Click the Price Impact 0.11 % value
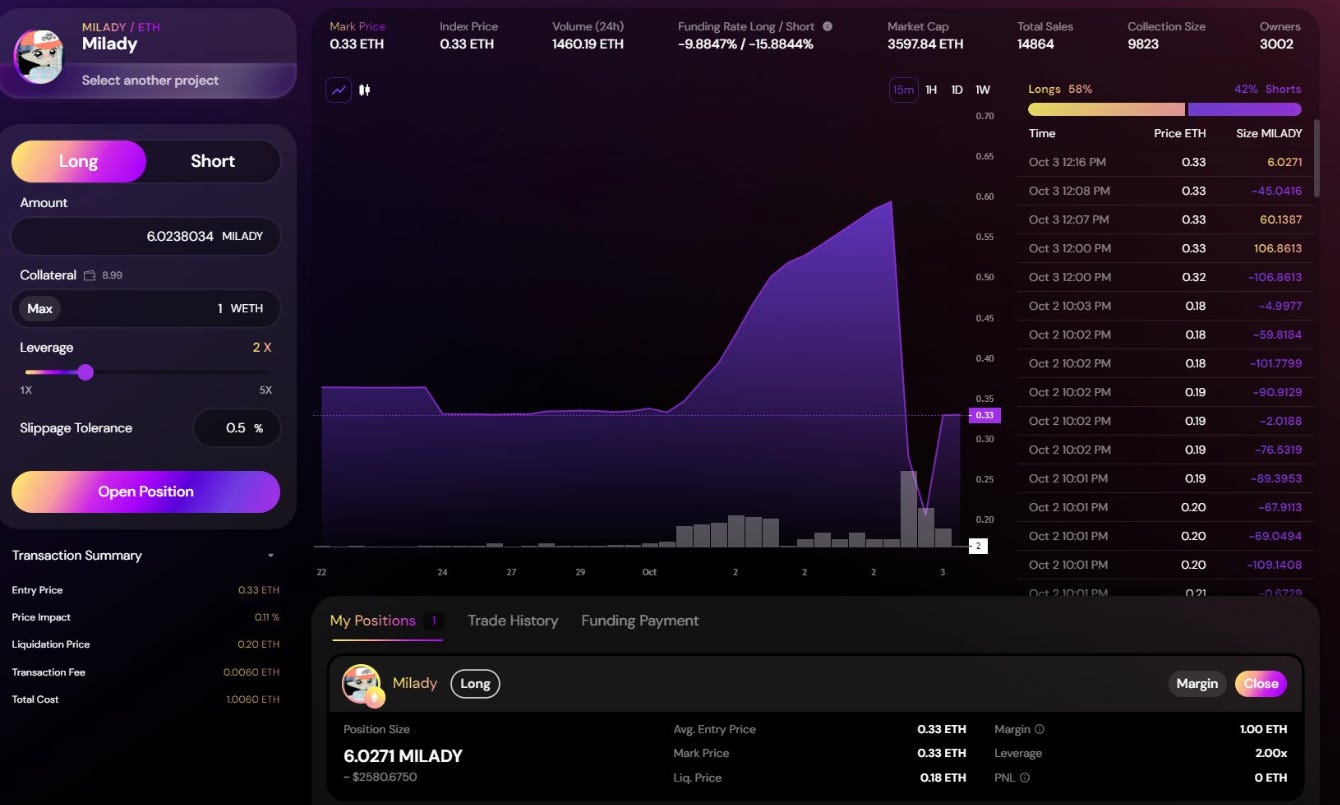This screenshot has width=1340, height=805. (267, 618)
